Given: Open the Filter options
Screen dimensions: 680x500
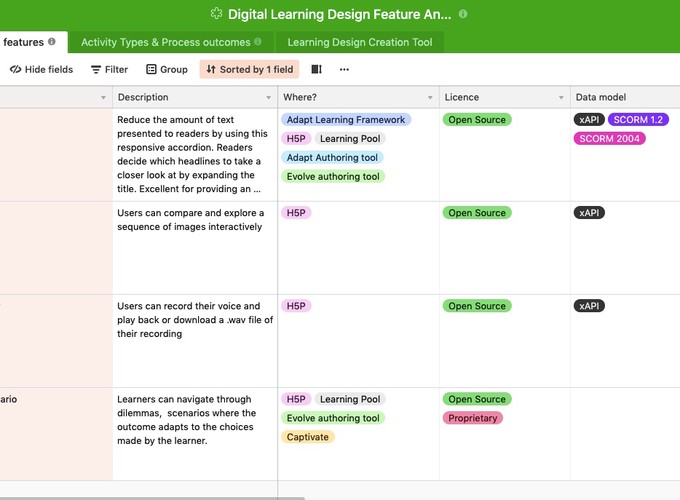Looking at the screenshot, I should [109, 69].
